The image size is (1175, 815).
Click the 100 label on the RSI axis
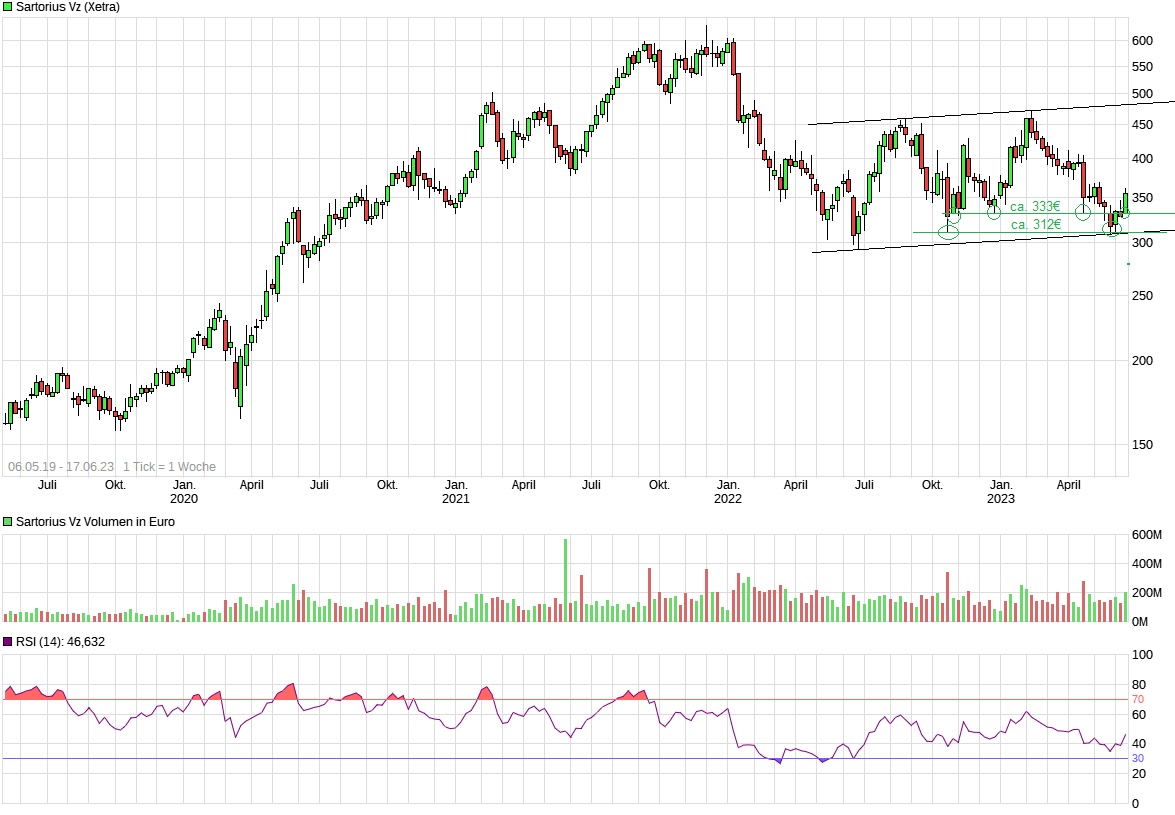click(1142, 655)
